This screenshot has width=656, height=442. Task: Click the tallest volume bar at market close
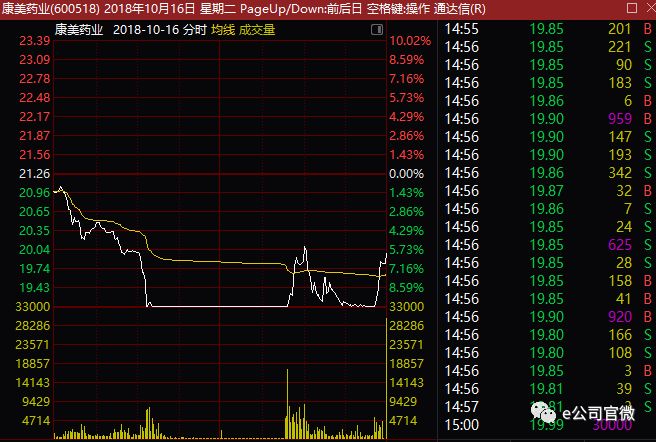point(386,378)
